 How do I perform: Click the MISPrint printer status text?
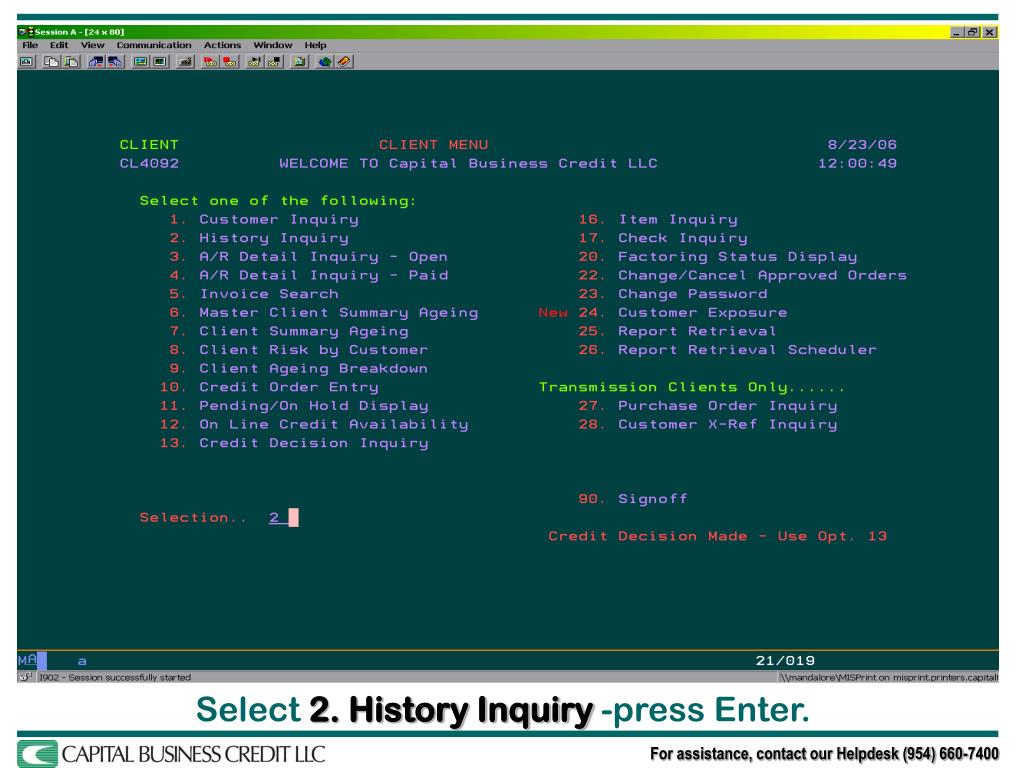(x=889, y=677)
